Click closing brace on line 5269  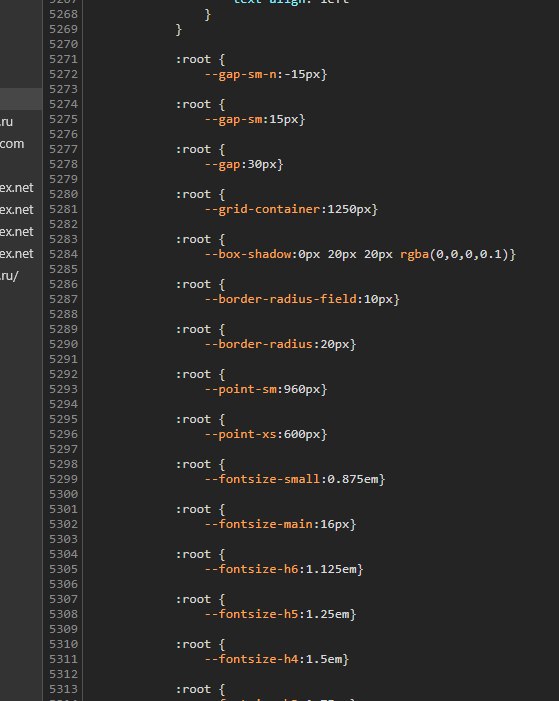[x=179, y=30]
